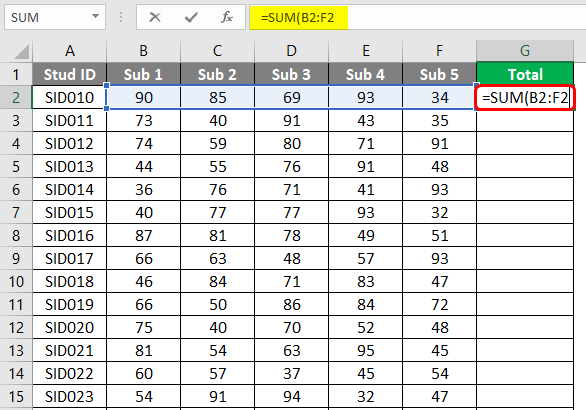Image resolution: width=586 pixels, height=410 pixels.
Task: Select row 1 header
Action: click(x=16, y=74)
